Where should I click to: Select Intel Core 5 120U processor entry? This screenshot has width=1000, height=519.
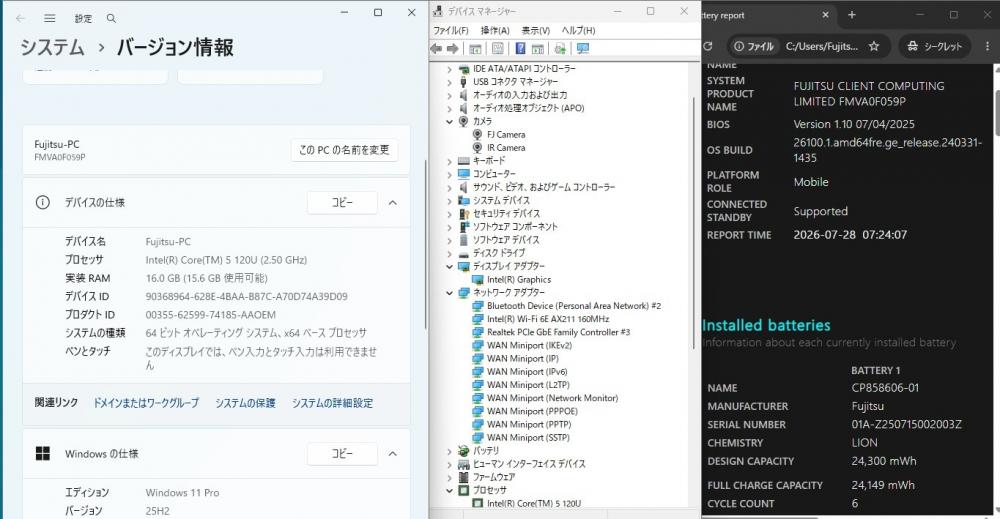pos(534,503)
